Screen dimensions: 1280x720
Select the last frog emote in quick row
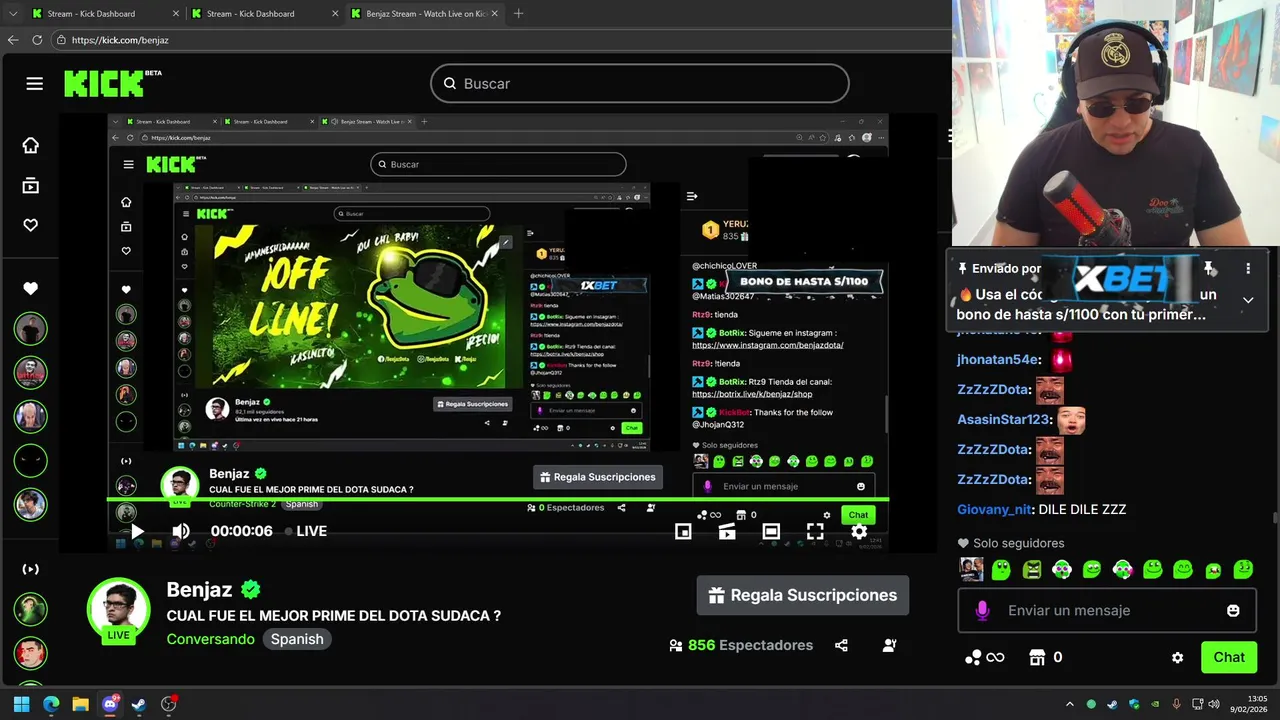click(x=1243, y=570)
